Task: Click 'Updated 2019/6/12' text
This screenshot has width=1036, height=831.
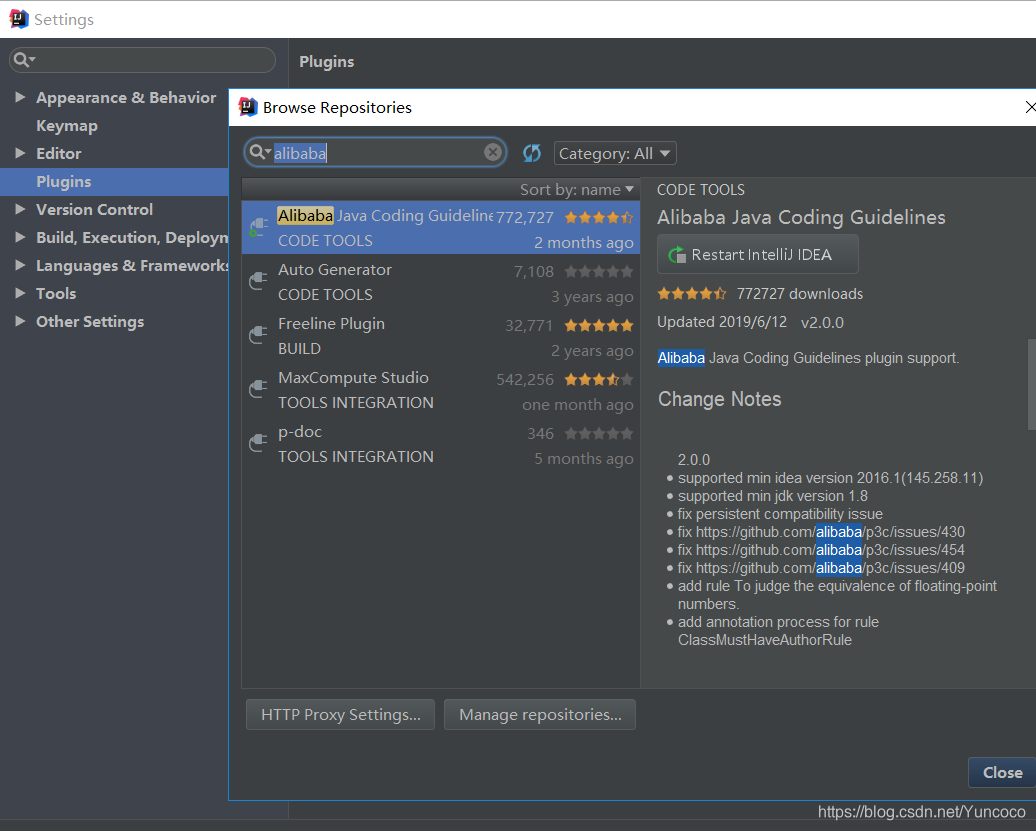Action: point(722,322)
